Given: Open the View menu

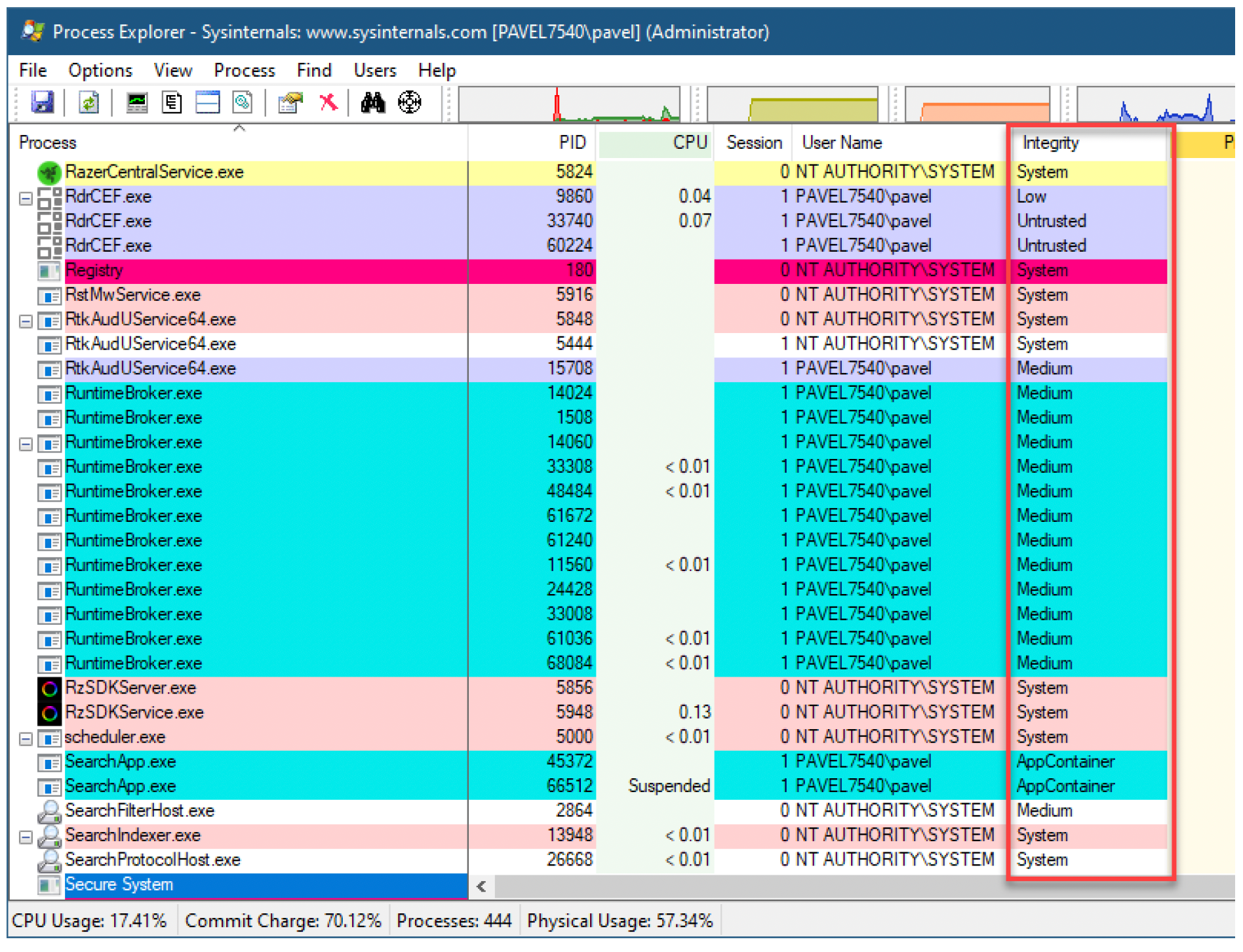Looking at the screenshot, I should [x=173, y=70].
